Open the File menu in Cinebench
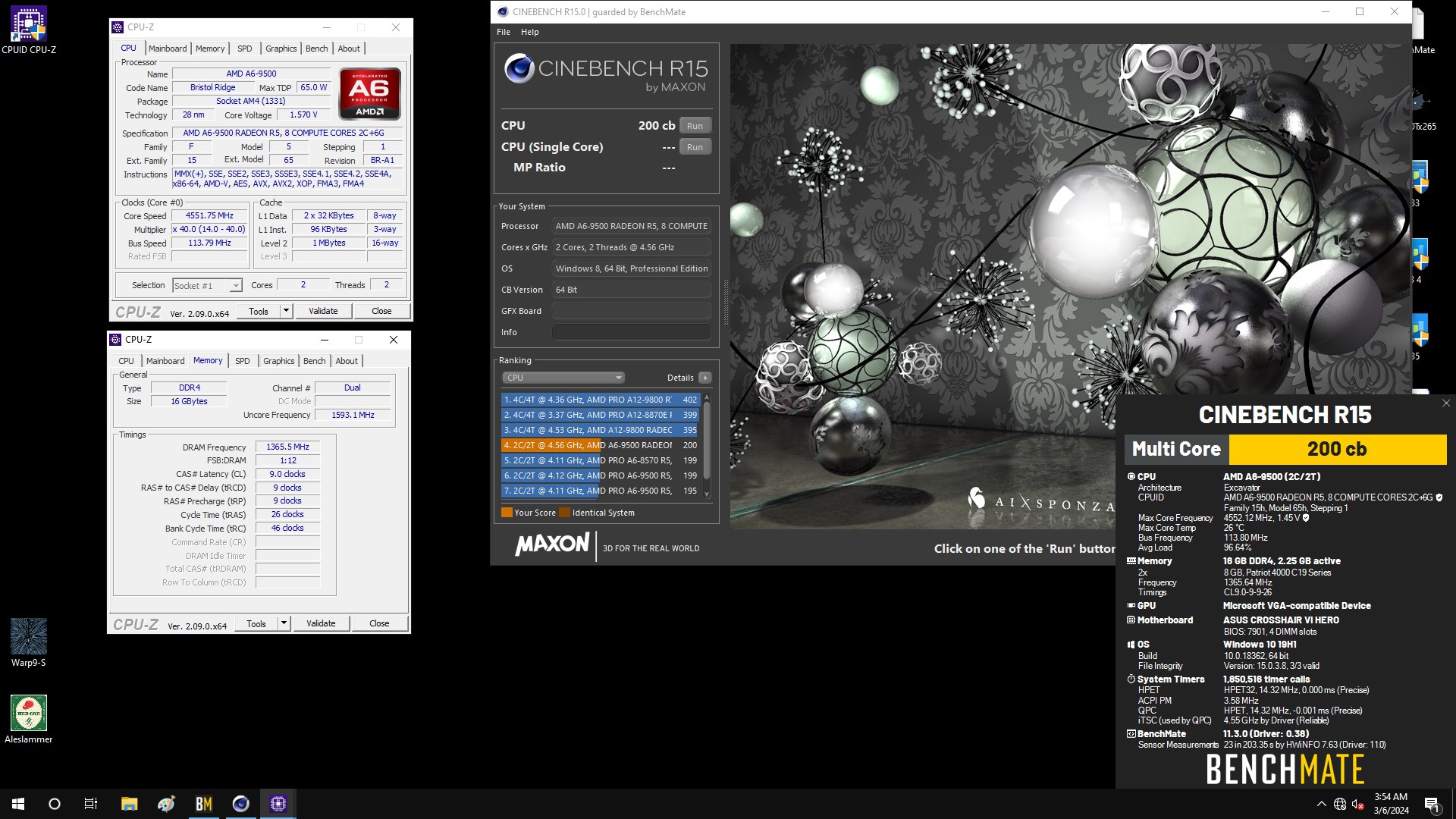The height and width of the screenshot is (819, 1456). point(504,32)
